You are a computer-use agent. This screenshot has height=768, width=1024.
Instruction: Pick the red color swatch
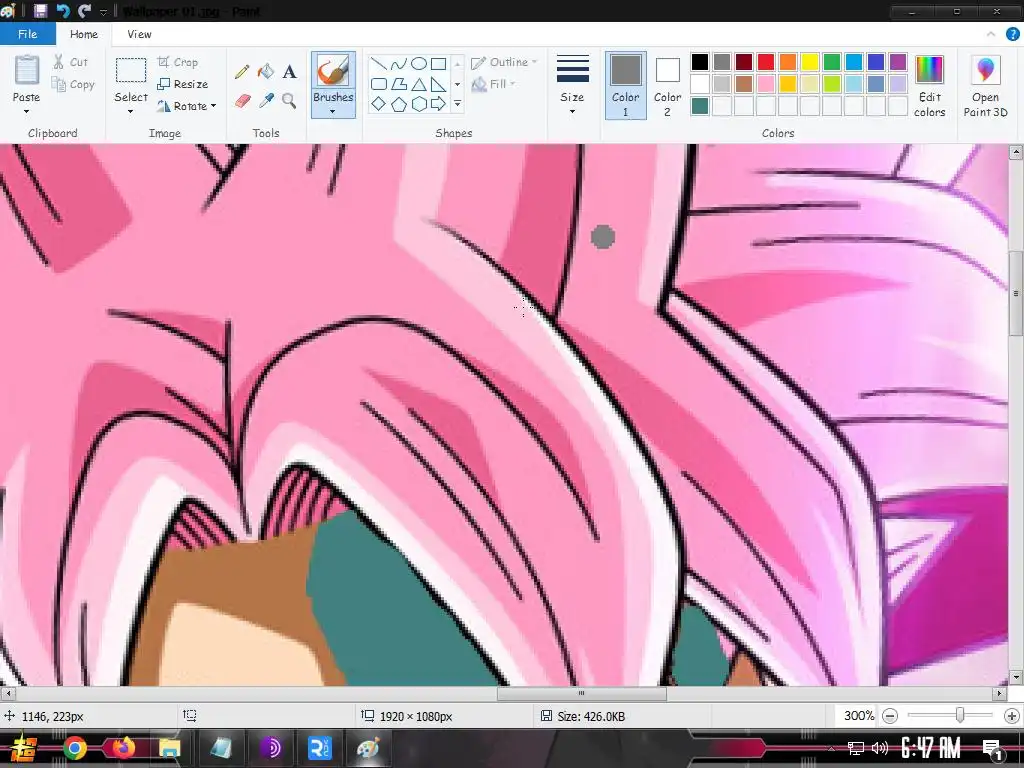pos(765,62)
